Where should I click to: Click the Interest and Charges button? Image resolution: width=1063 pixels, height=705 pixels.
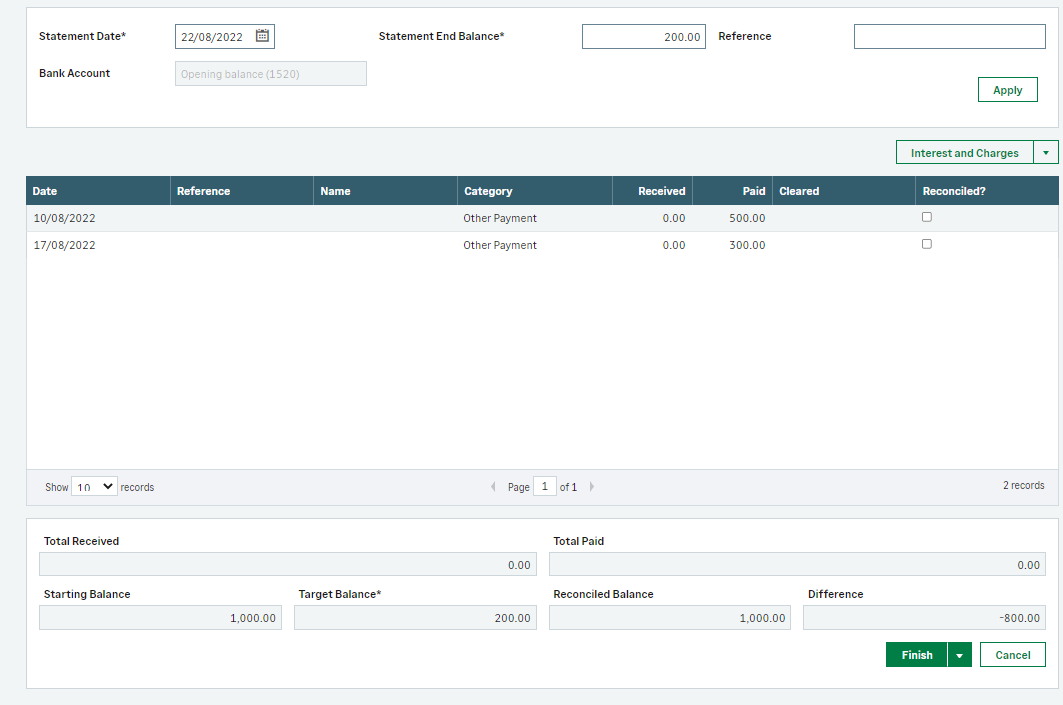click(964, 153)
